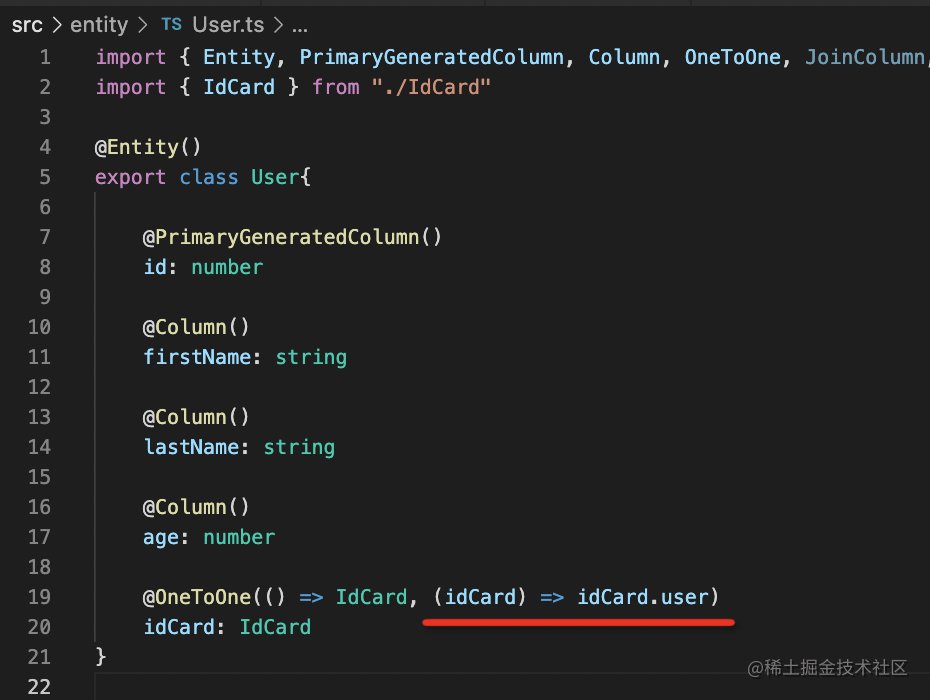The image size is (930, 700).
Task: Click the IdCard type on line 20
Action: coord(275,627)
